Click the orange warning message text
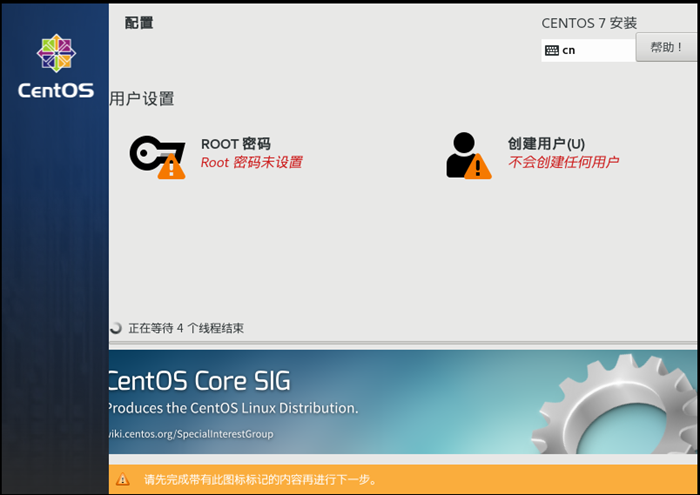This screenshot has height=495, width=700. point(260,480)
